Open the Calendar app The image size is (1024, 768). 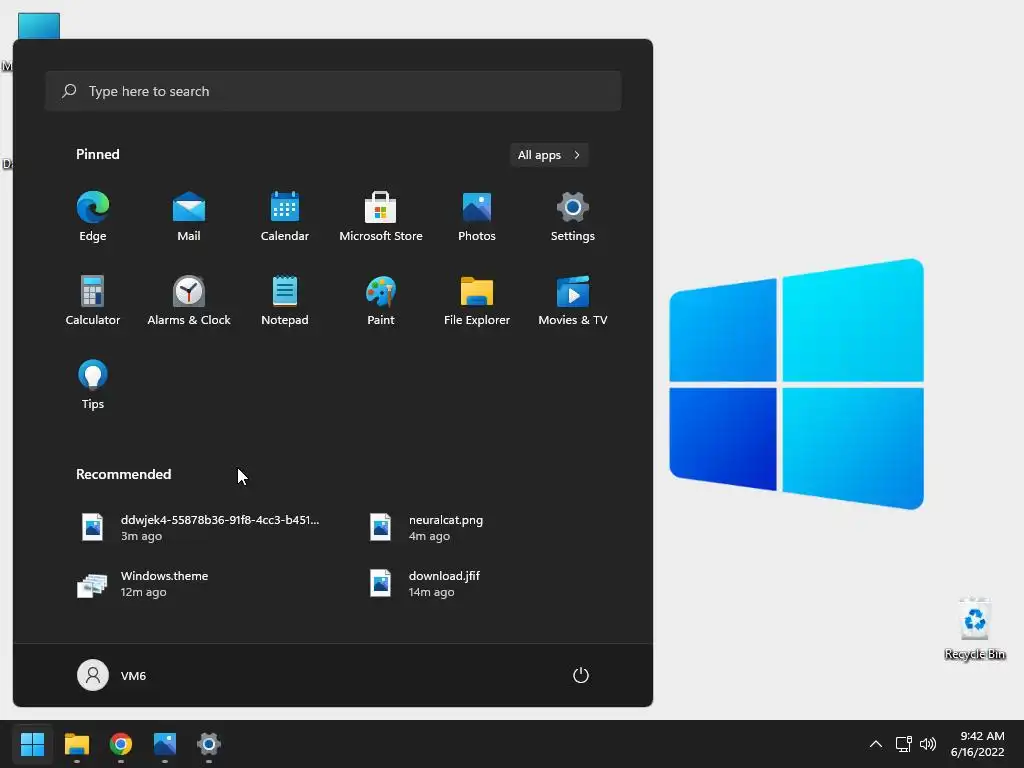(x=285, y=217)
